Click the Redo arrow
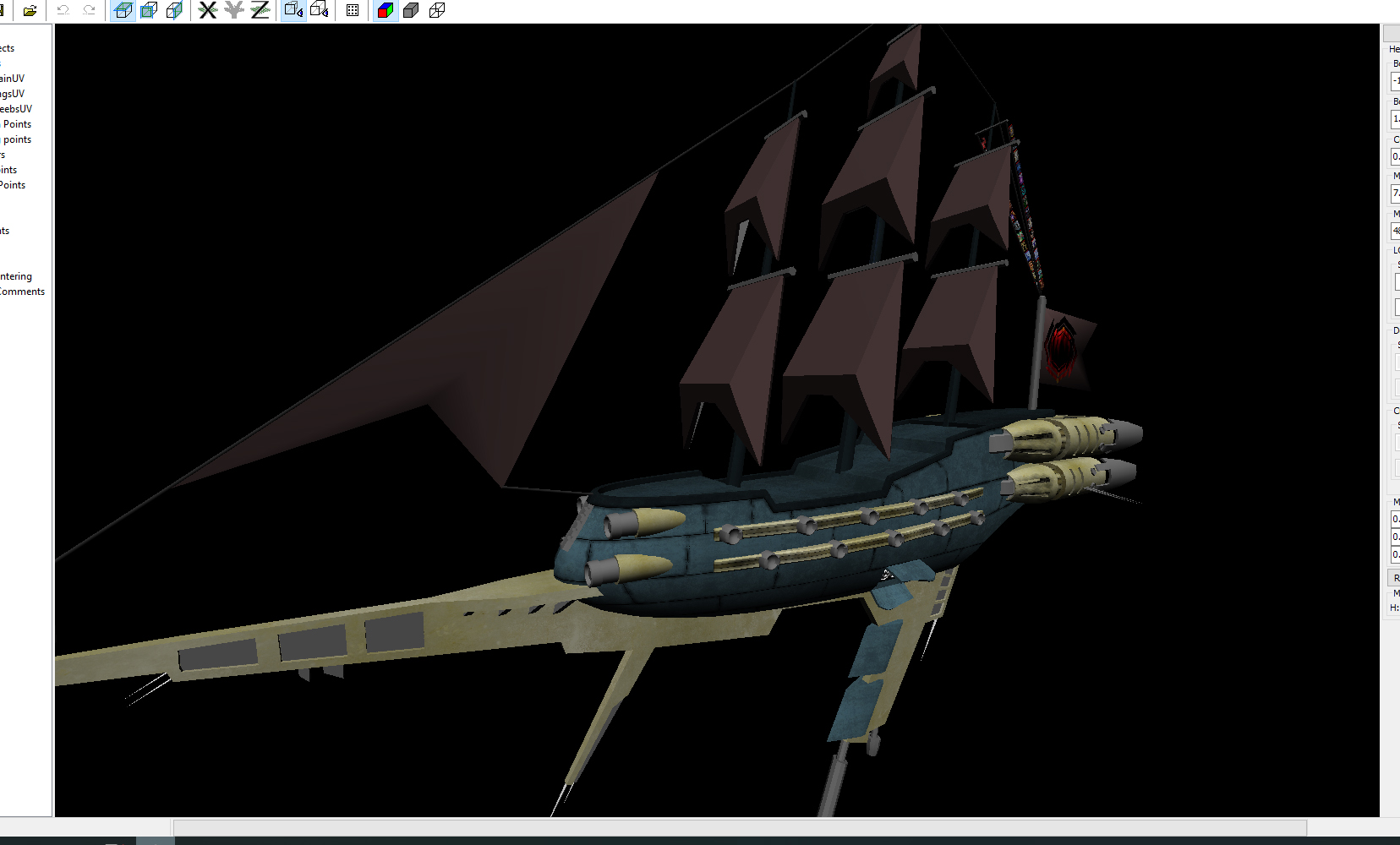This screenshot has width=1400, height=845. click(89, 10)
